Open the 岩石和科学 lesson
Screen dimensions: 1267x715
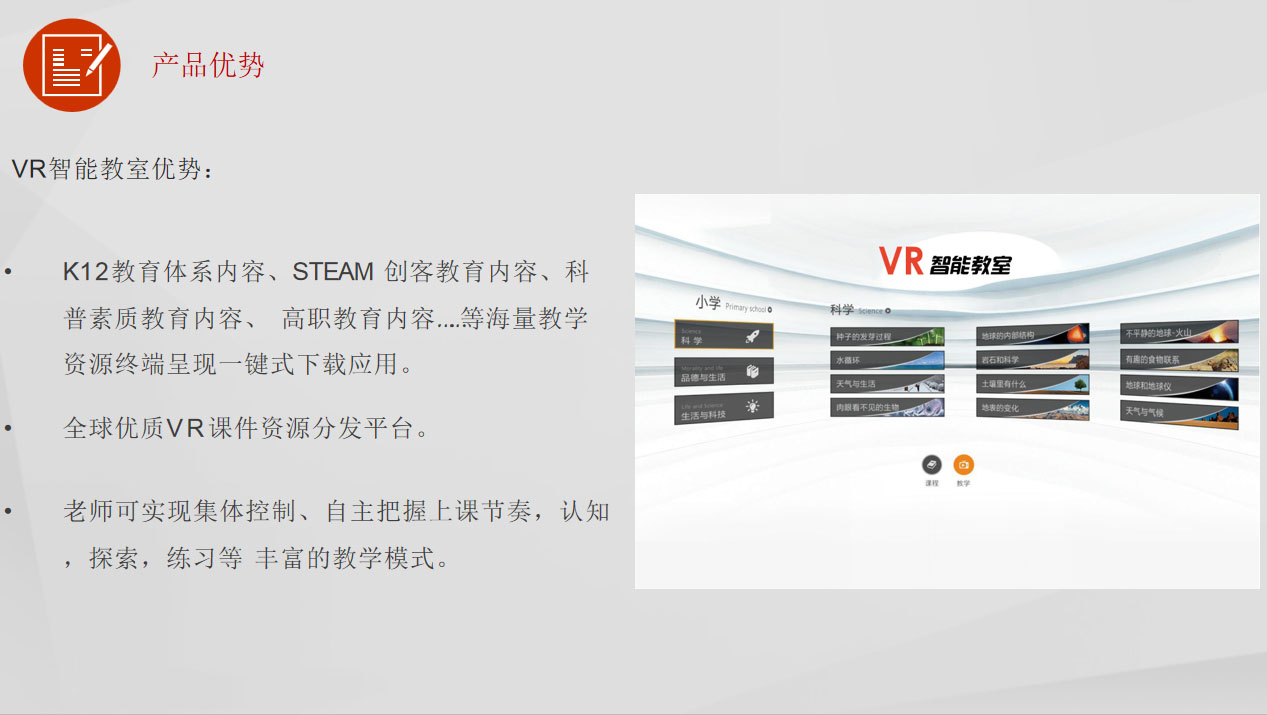1032,360
